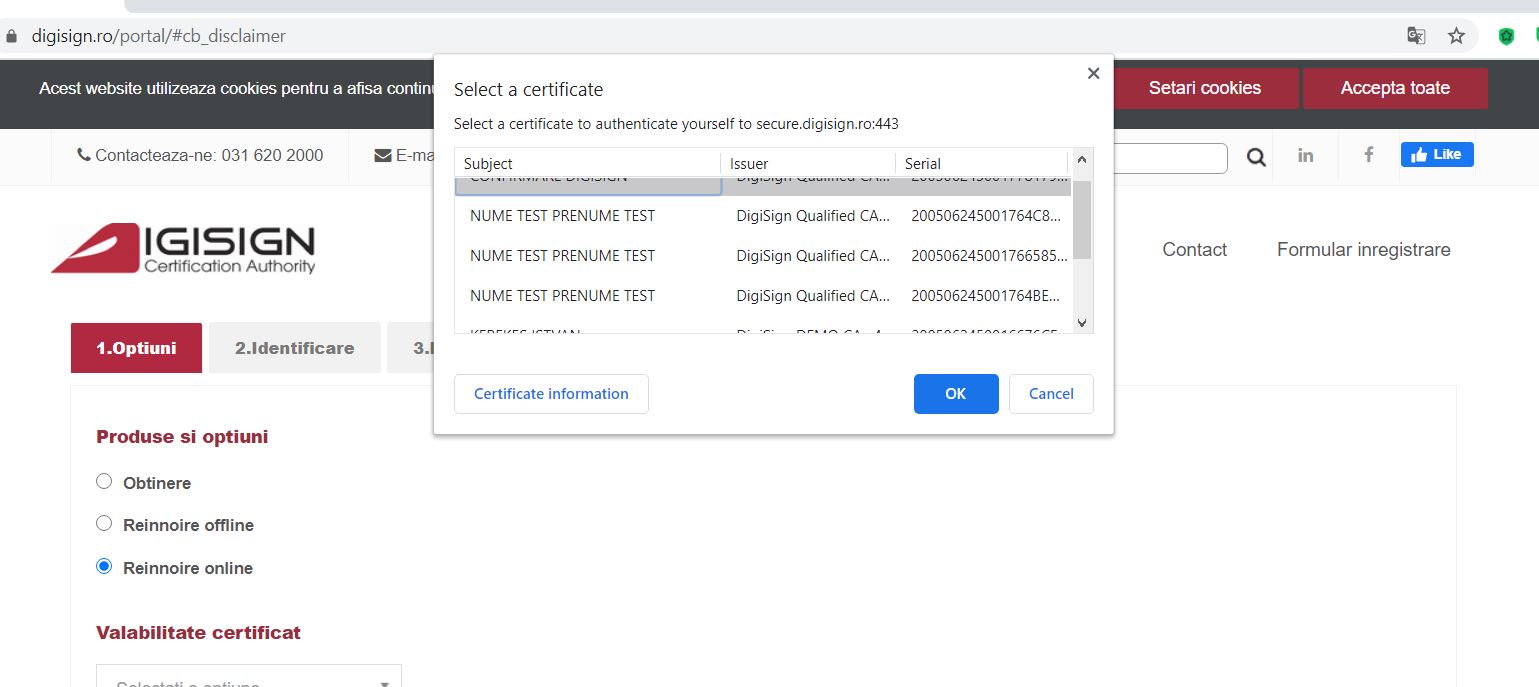Select the Obtinere radio option
The height and width of the screenshot is (687, 1539).
click(x=104, y=482)
